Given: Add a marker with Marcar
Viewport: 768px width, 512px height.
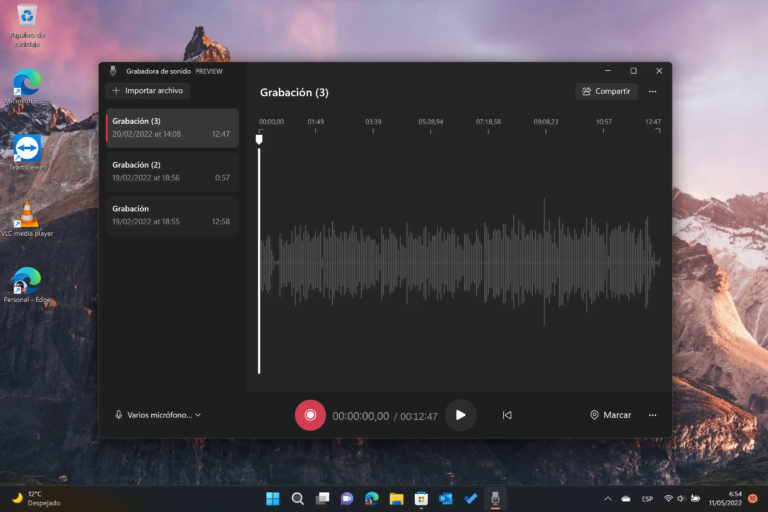Looking at the screenshot, I should click(610, 415).
